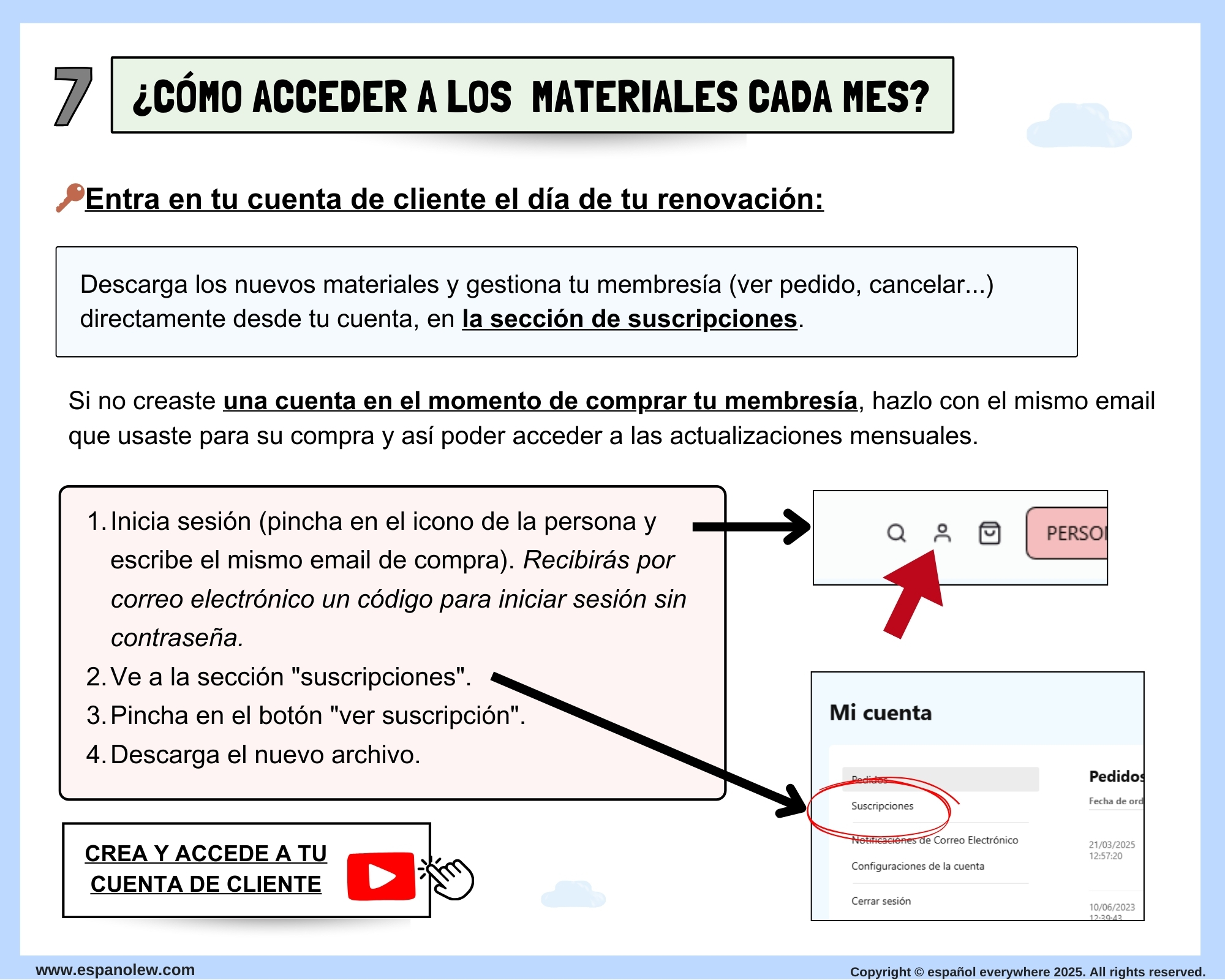Select Suscripciones in Mi cuenta menu
Screen dimensions: 1225x980
point(882,806)
